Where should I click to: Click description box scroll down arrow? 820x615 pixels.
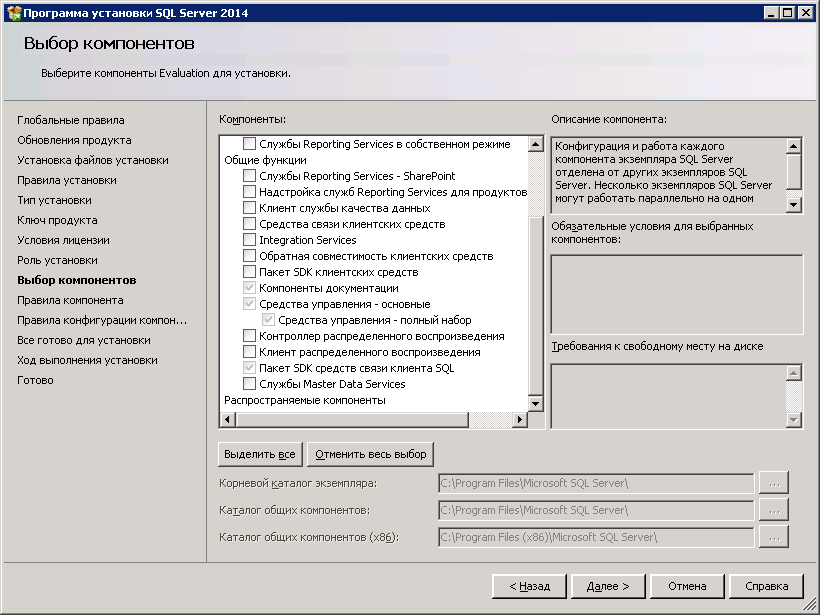pos(794,204)
